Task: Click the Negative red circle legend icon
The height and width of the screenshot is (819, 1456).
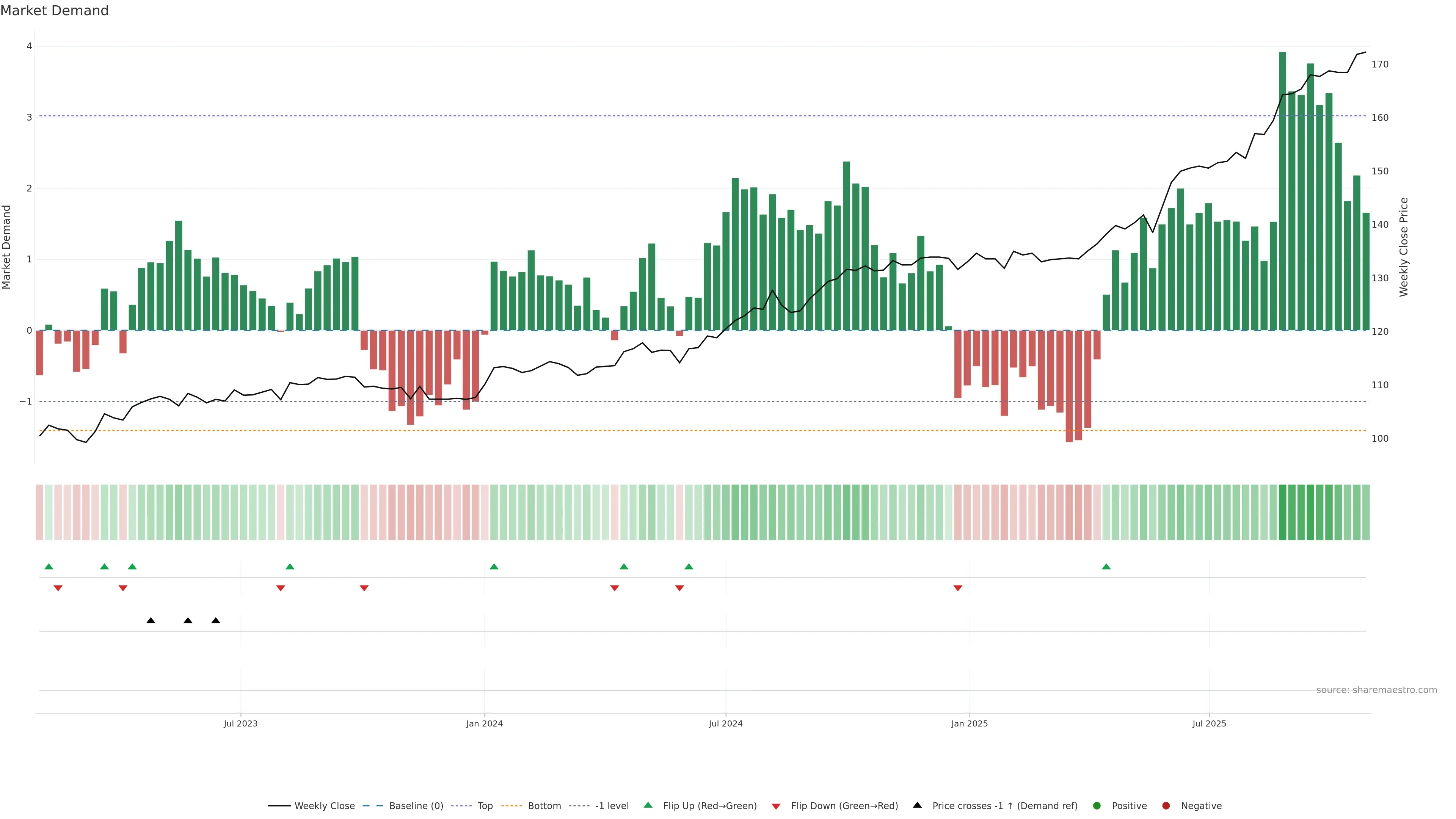Action: click(1166, 806)
